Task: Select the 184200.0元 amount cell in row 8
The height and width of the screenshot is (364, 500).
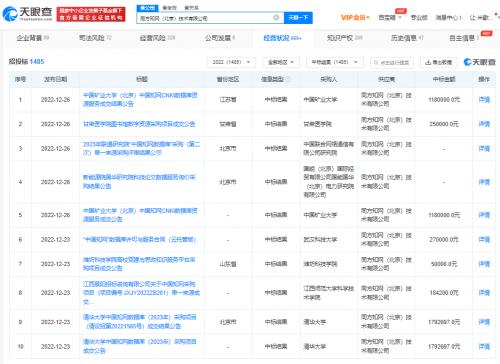Action: click(x=444, y=293)
